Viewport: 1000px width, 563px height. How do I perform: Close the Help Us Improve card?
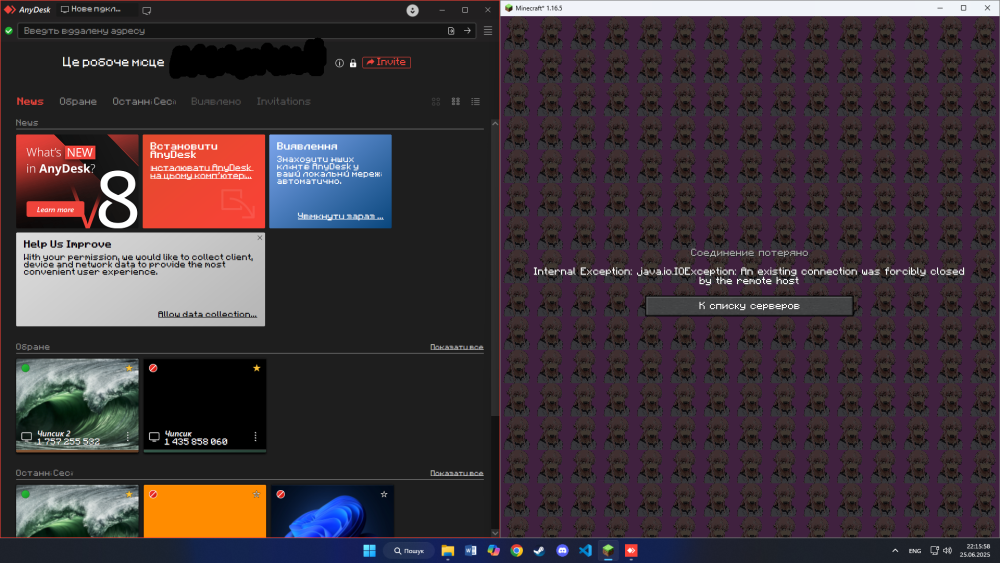click(260, 238)
